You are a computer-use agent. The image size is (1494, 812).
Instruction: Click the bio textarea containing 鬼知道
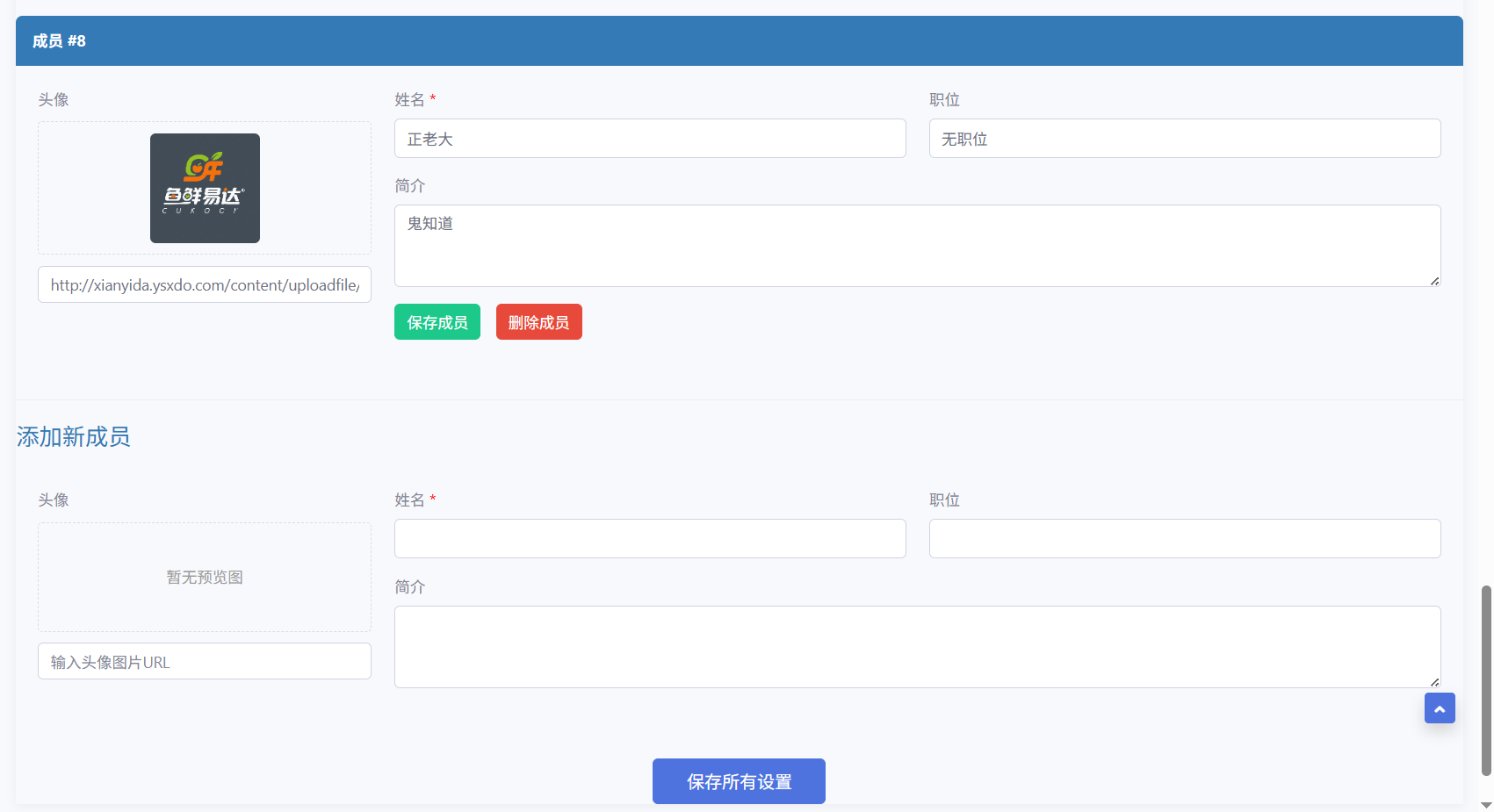click(x=917, y=246)
